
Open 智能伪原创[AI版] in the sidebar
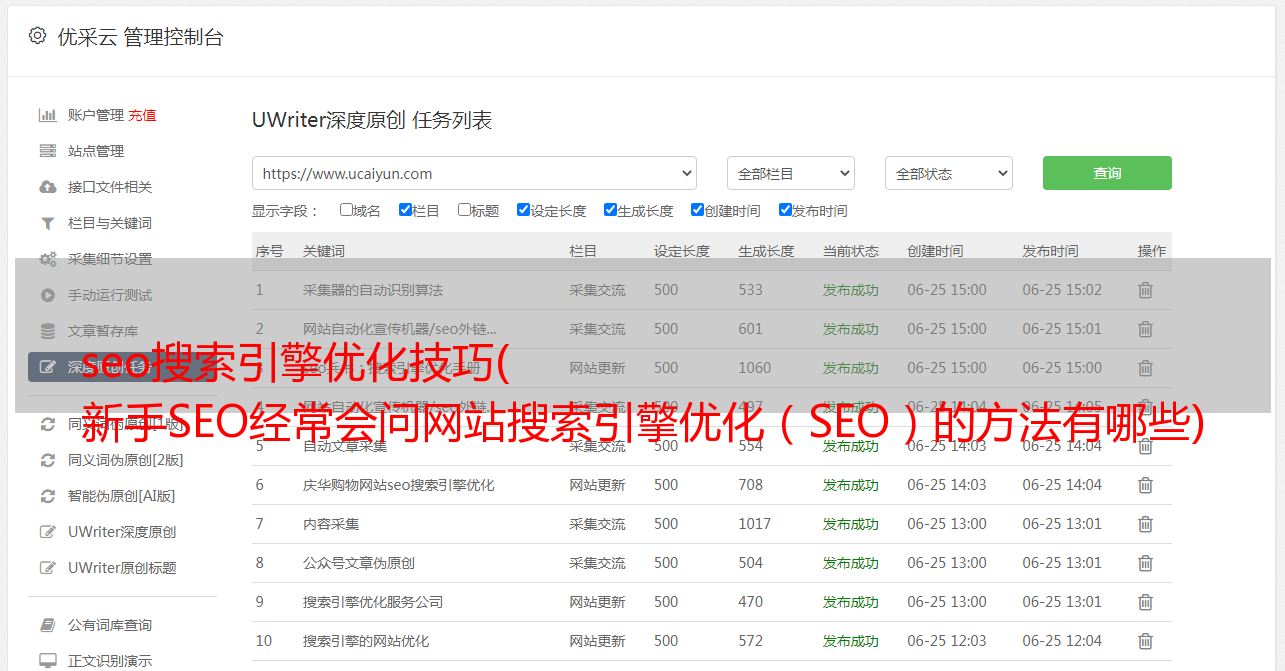pos(121,496)
